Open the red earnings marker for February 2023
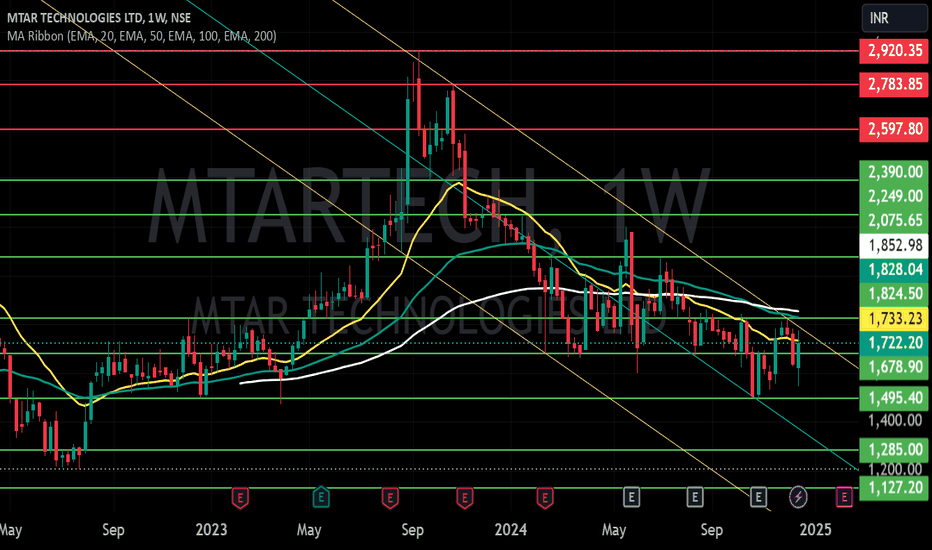The width and height of the screenshot is (932, 550). (x=240, y=497)
